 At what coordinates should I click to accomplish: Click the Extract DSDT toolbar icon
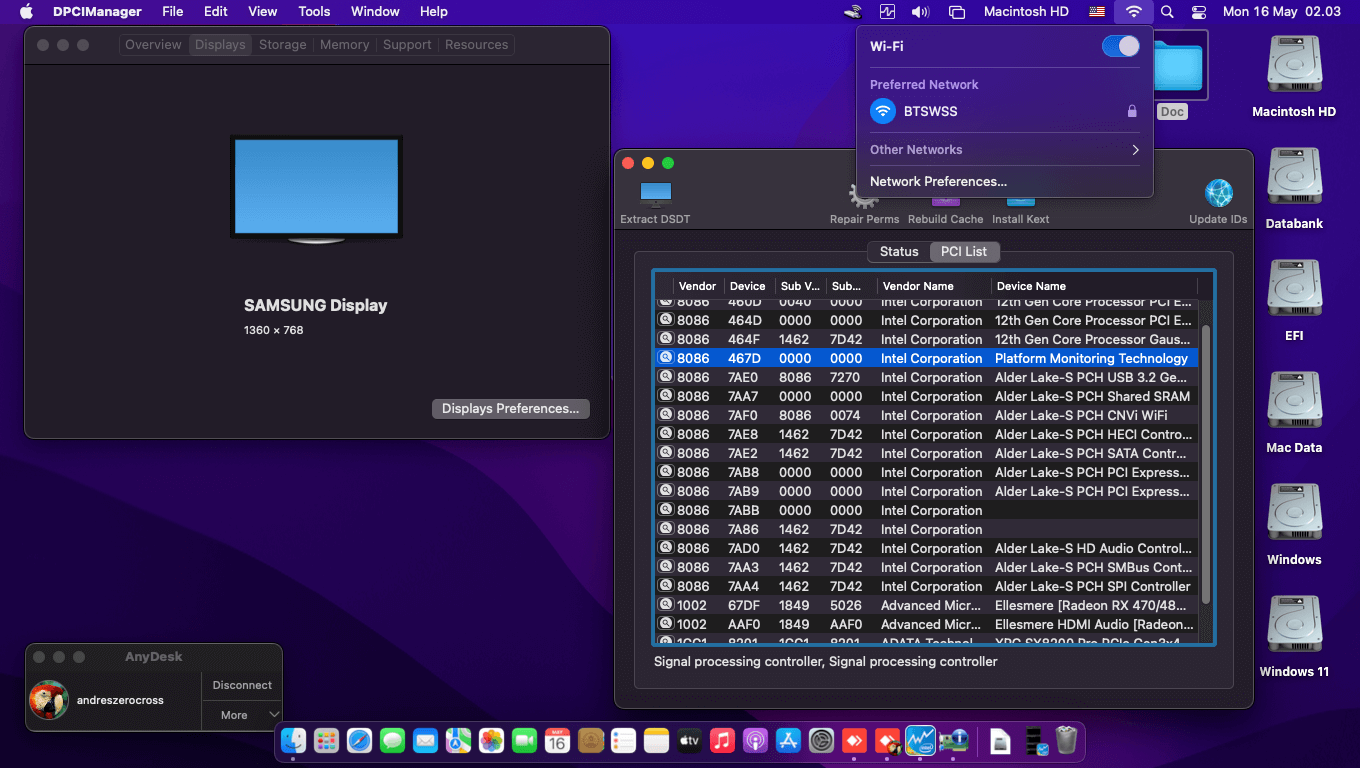click(x=655, y=195)
